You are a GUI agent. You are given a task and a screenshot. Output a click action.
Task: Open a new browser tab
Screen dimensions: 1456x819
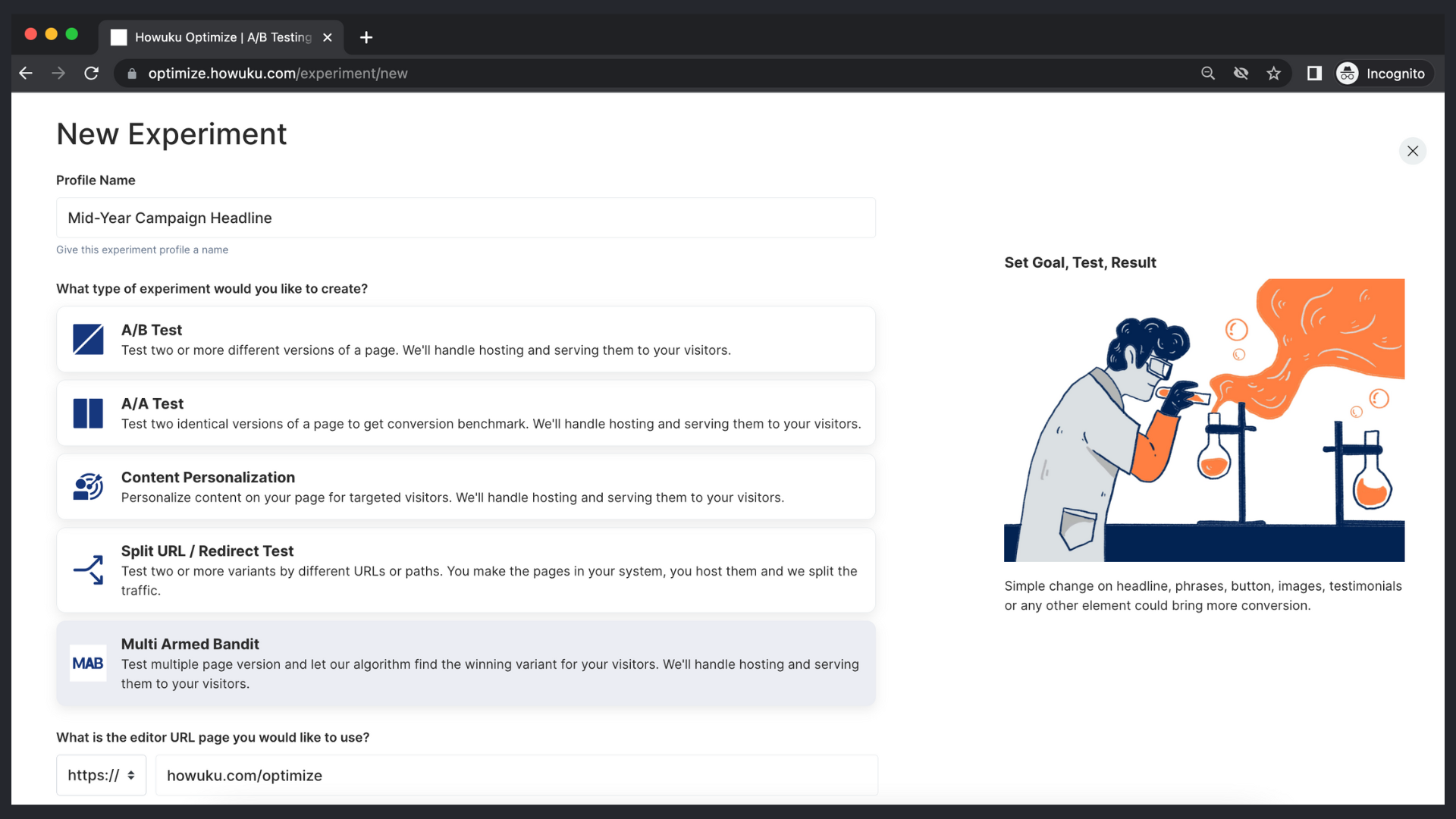point(366,37)
